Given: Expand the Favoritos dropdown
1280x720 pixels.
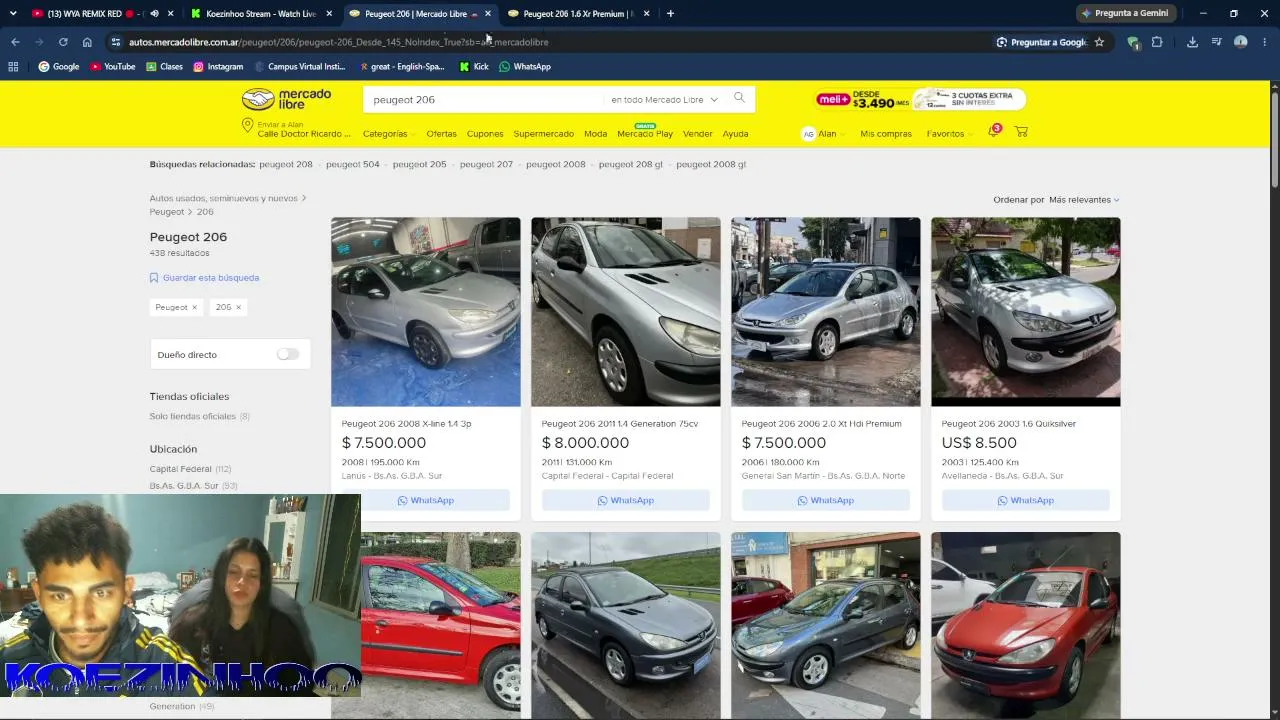Looking at the screenshot, I should click(948, 134).
